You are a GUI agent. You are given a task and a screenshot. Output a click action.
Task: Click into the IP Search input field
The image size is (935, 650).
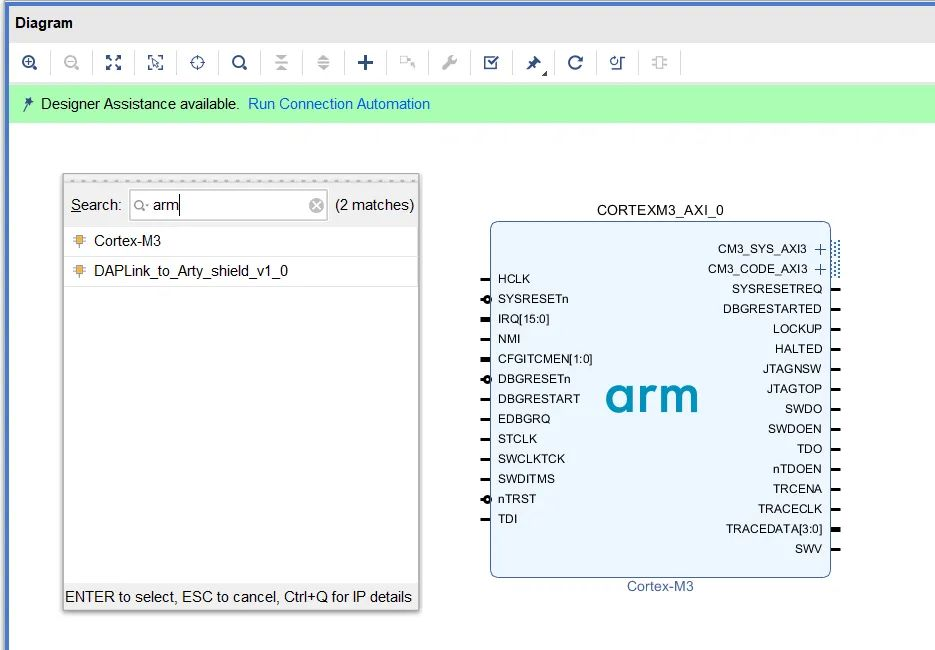228,205
